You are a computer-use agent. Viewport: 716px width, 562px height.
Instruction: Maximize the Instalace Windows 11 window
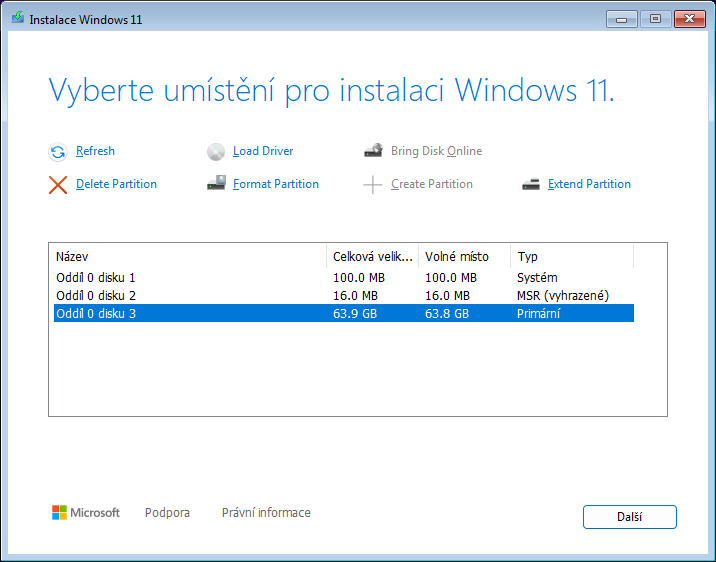[x=655, y=19]
